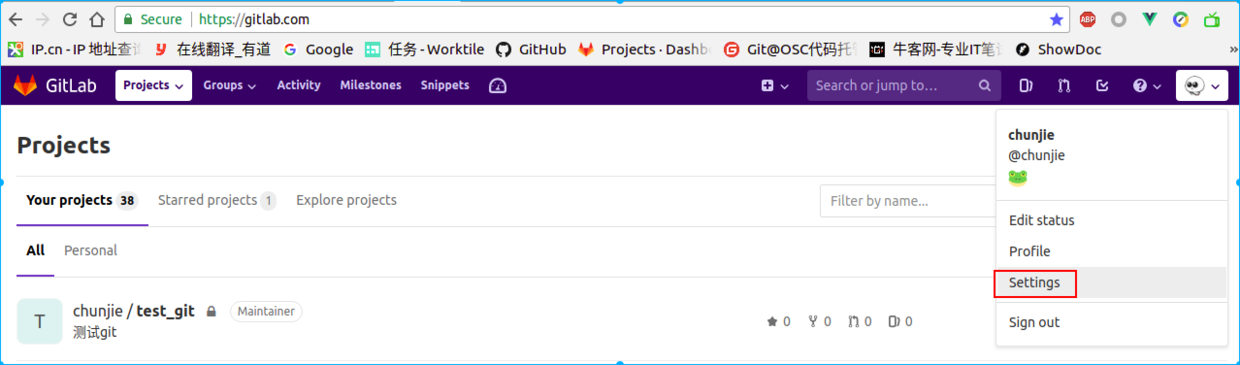This screenshot has height=365, width=1240.
Task: Open the Issues icon in navbar
Action: (x=1025, y=86)
